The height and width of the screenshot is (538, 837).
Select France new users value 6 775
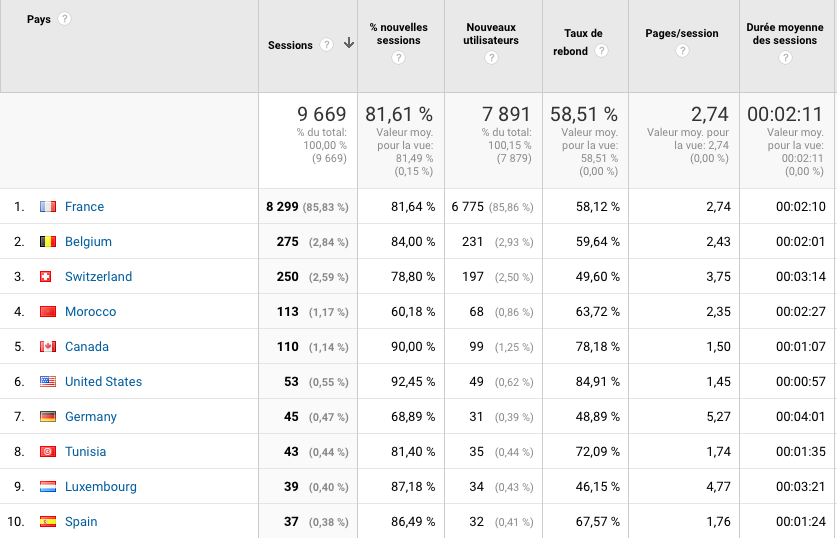coord(468,207)
